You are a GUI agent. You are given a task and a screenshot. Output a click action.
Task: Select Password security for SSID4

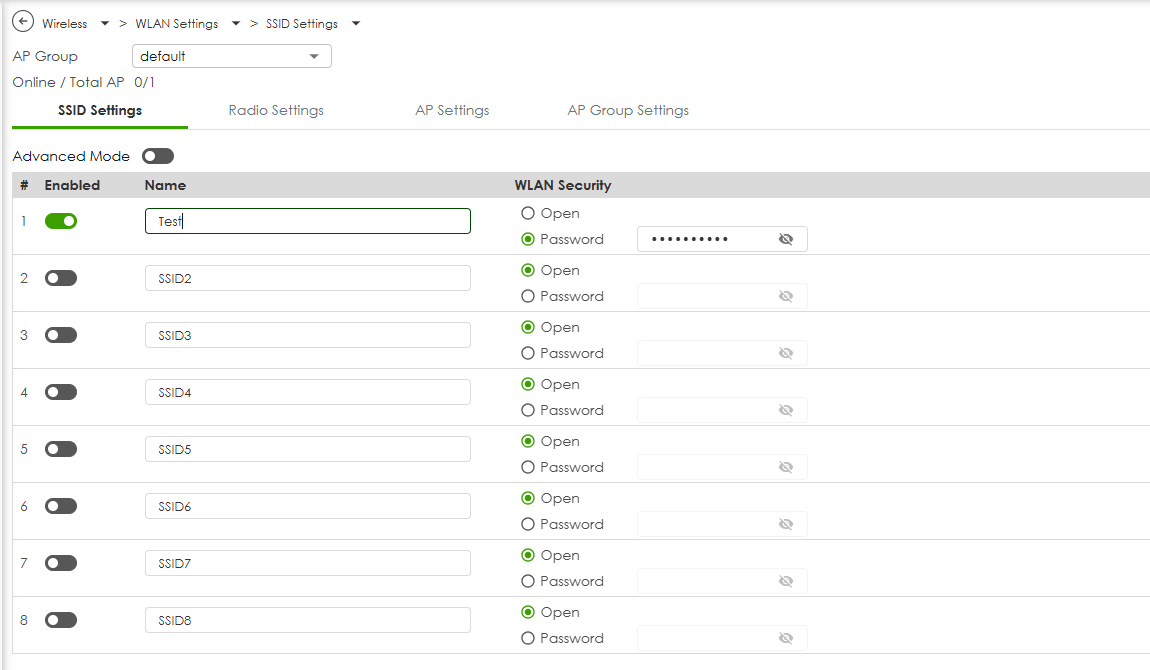point(527,410)
